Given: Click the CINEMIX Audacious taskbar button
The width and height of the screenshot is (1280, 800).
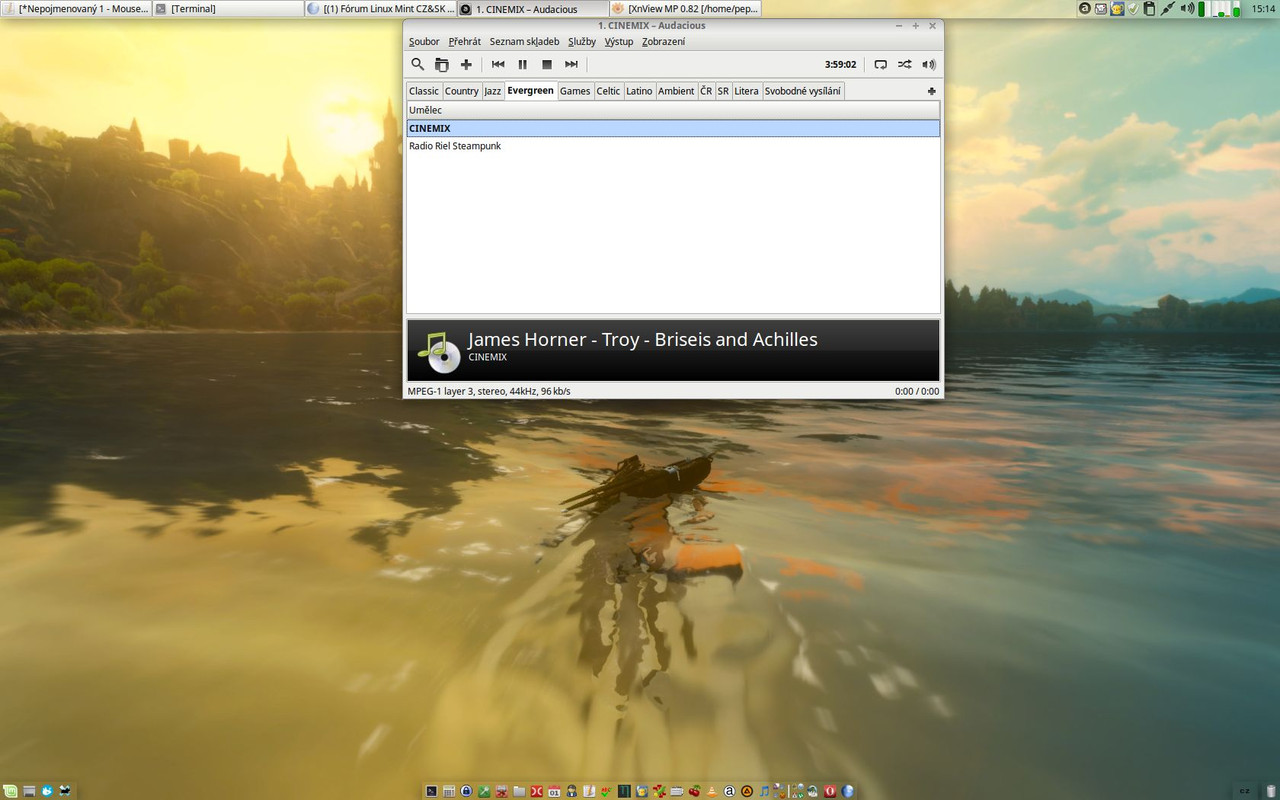Looking at the screenshot, I should click(532, 9).
